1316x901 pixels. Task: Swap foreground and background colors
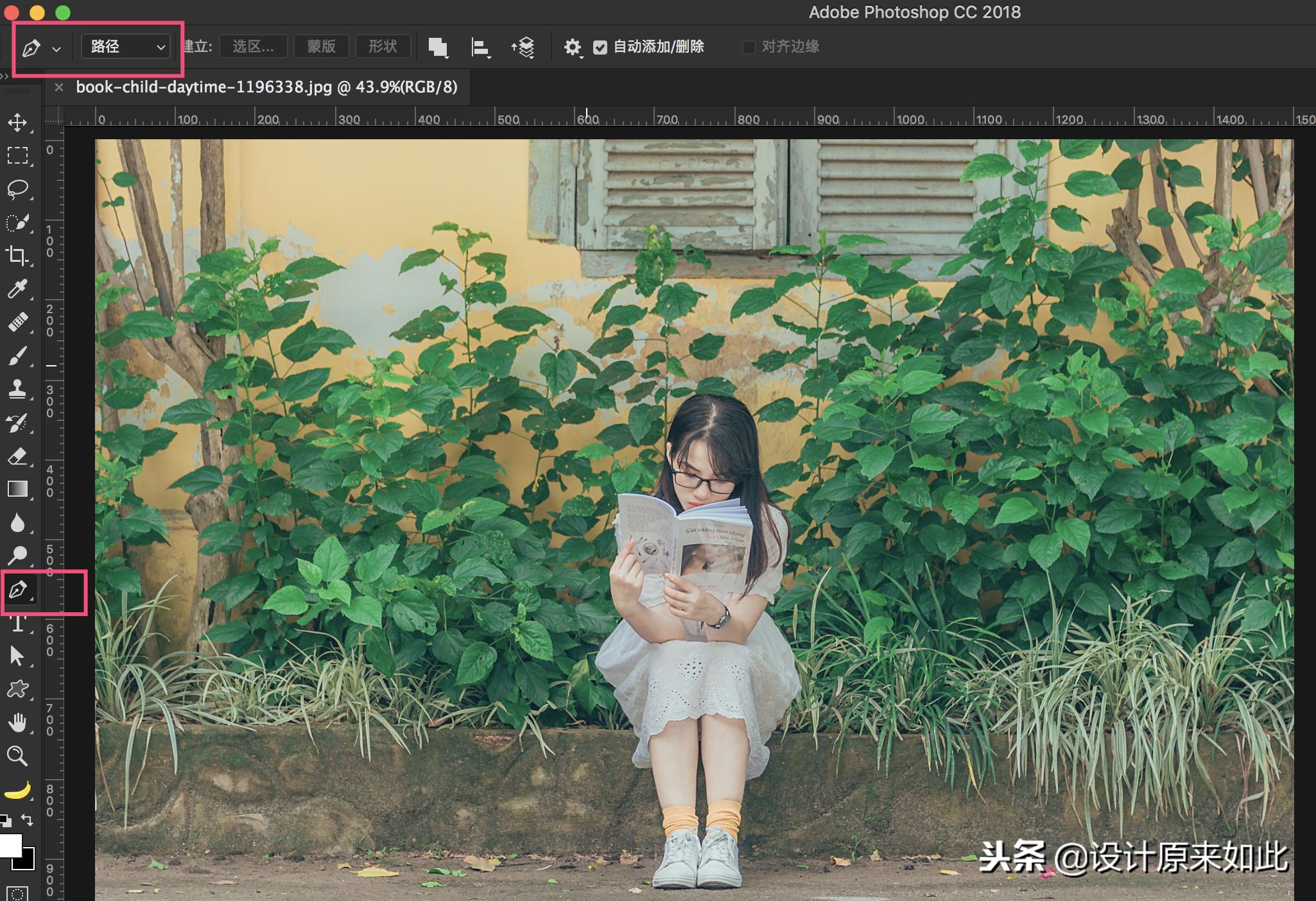click(27, 819)
